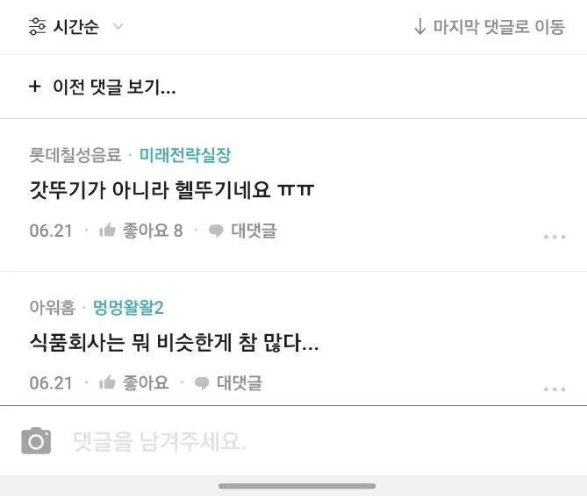Viewport: 587px width, 496px height.
Task: Open more options on 갓뚜기 comment
Action: pos(554,237)
